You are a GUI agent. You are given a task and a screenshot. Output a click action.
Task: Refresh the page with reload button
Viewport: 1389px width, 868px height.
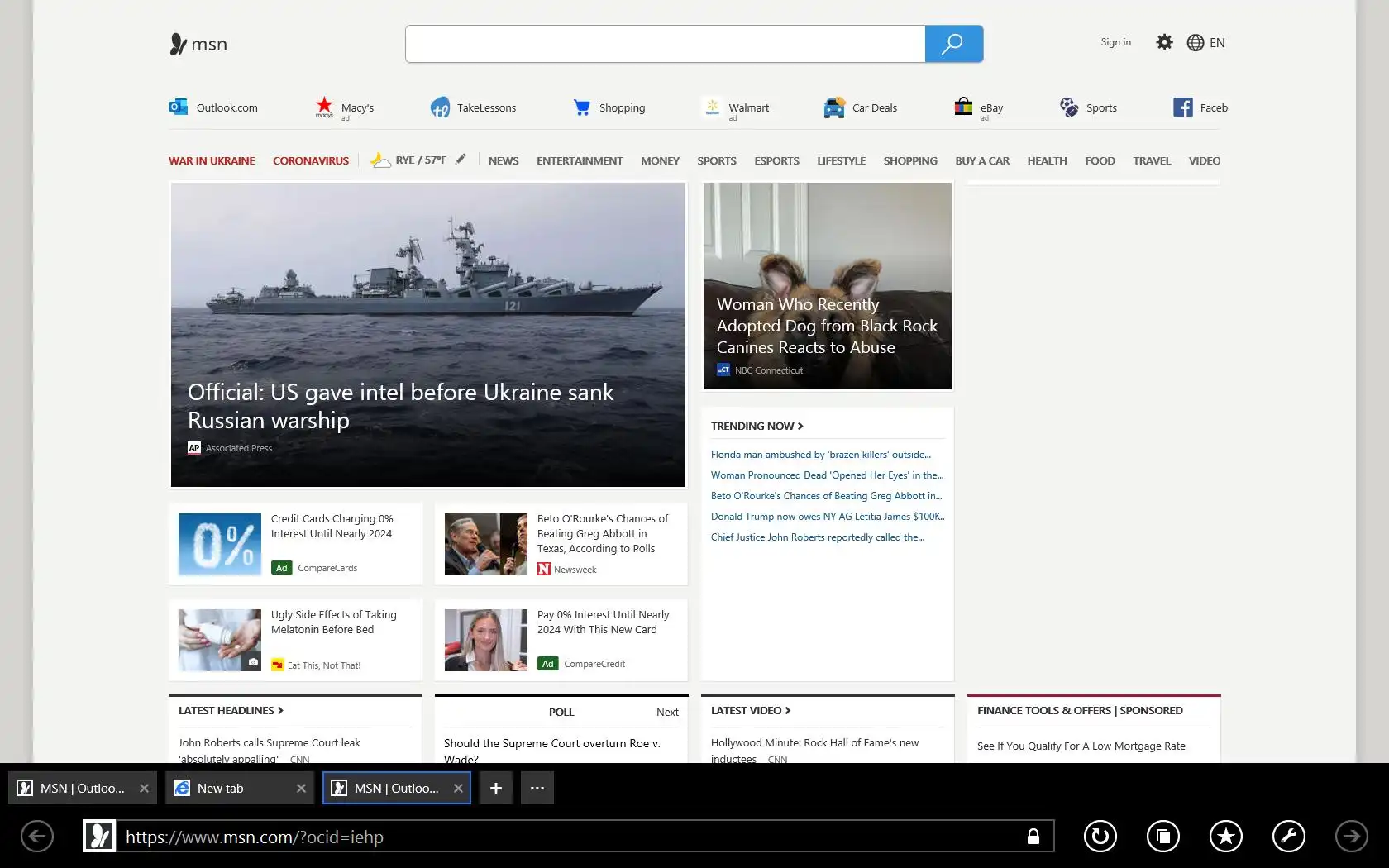tap(1100, 836)
